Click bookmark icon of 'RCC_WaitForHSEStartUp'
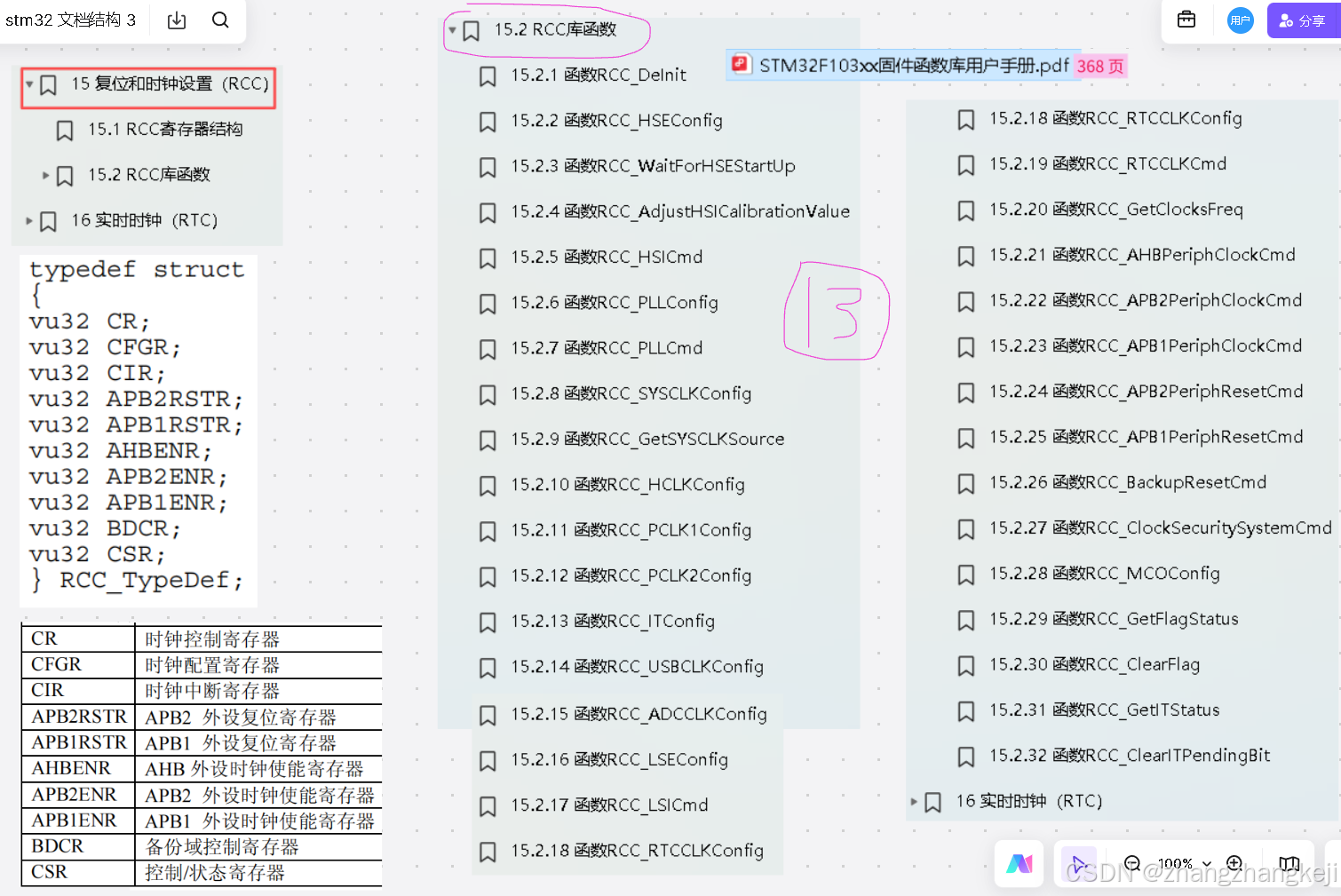This screenshot has width=1341, height=896. pyautogui.click(x=488, y=167)
